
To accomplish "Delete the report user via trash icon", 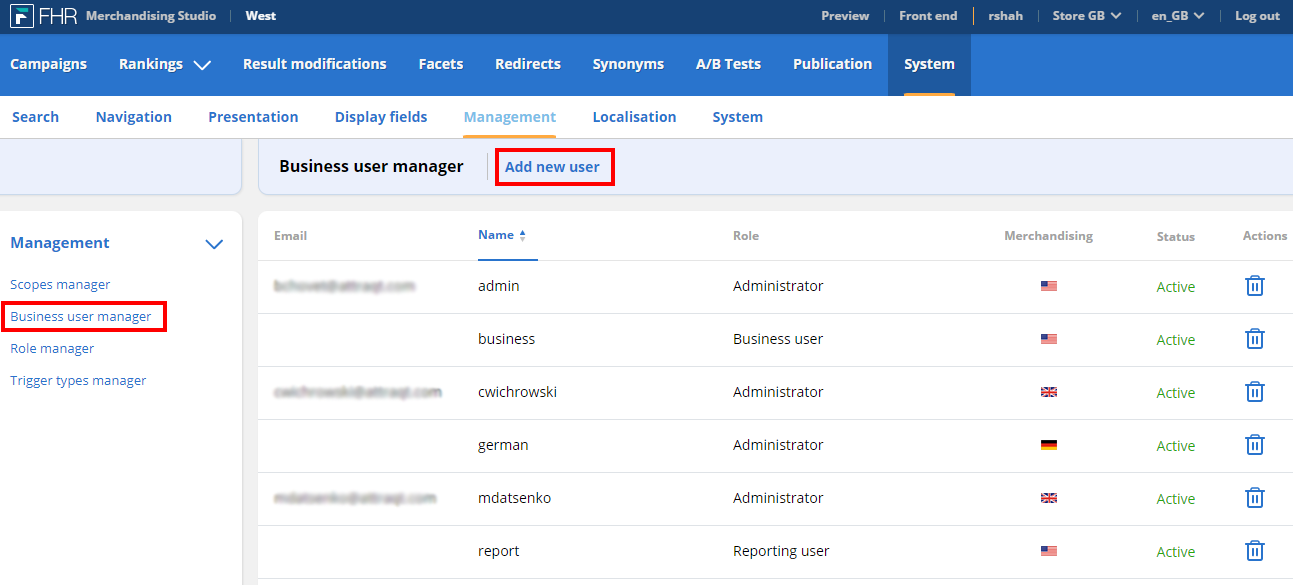I will point(1255,551).
